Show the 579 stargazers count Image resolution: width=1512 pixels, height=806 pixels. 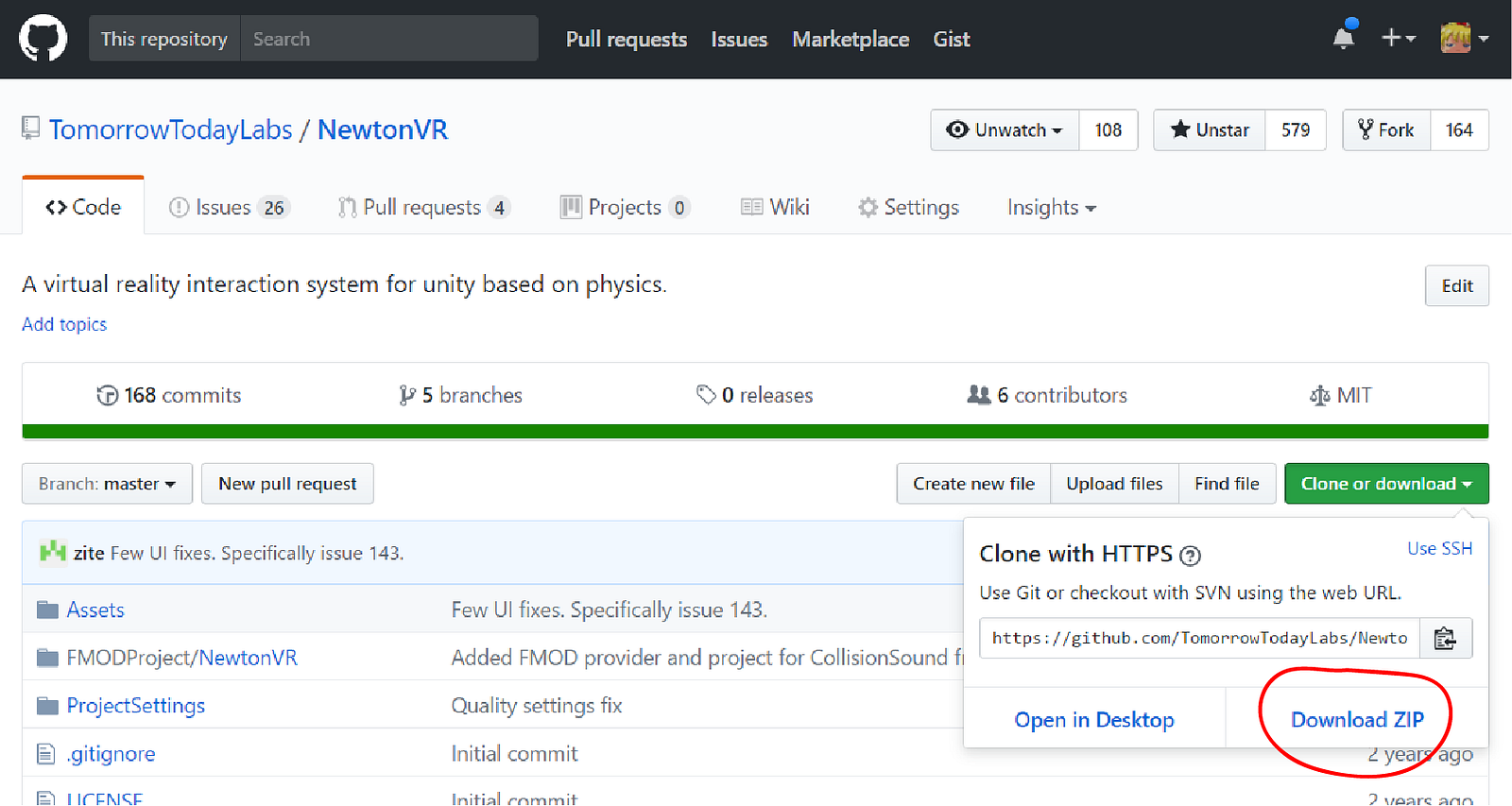pyautogui.click(x=1296, y=130)
